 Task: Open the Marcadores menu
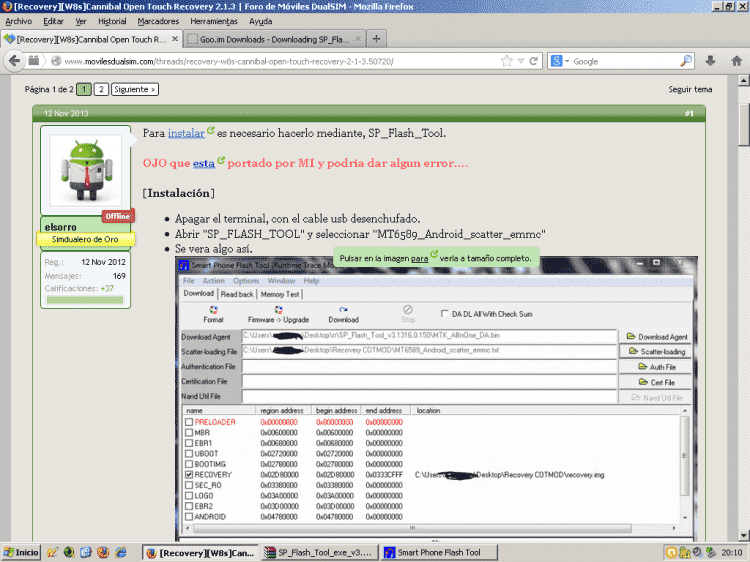158,21
